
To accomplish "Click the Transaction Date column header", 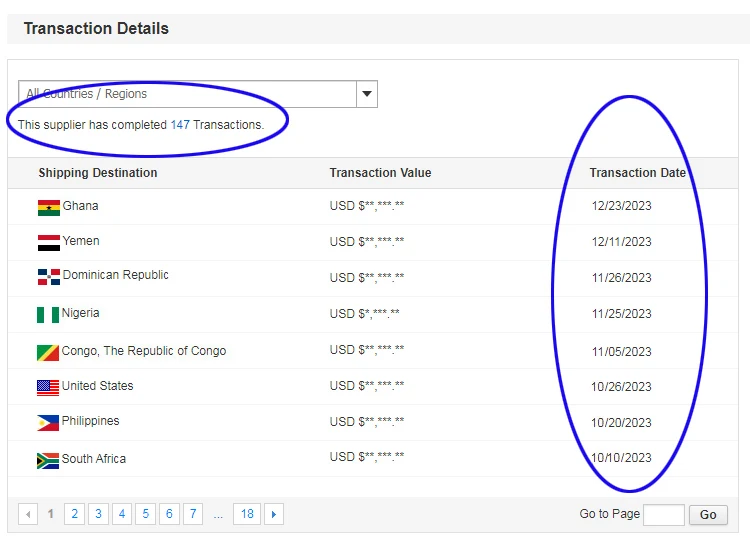I will (x=638, y=173).
